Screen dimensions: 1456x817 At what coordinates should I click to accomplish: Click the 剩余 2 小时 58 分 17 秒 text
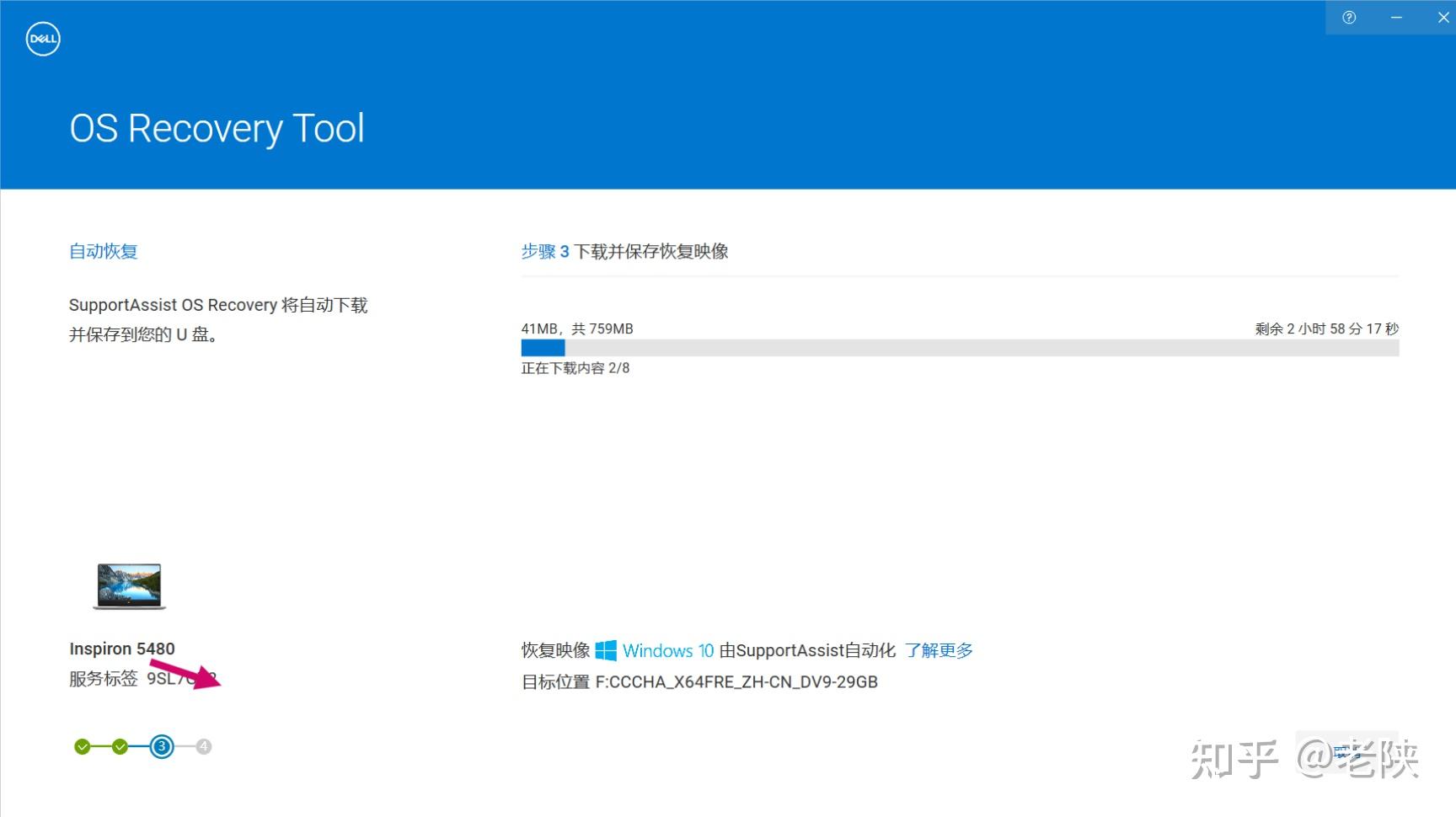click(1327, 328)
